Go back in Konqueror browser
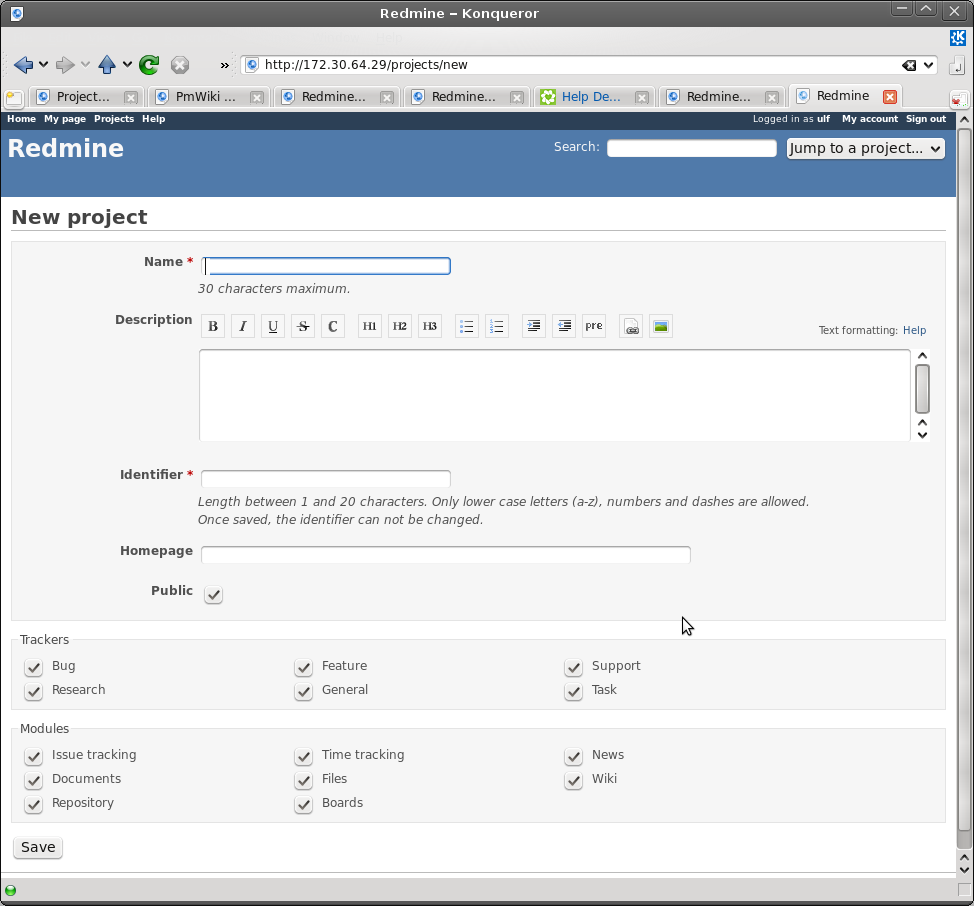Viewport: 974px width, 906px height. click(23, 65)
